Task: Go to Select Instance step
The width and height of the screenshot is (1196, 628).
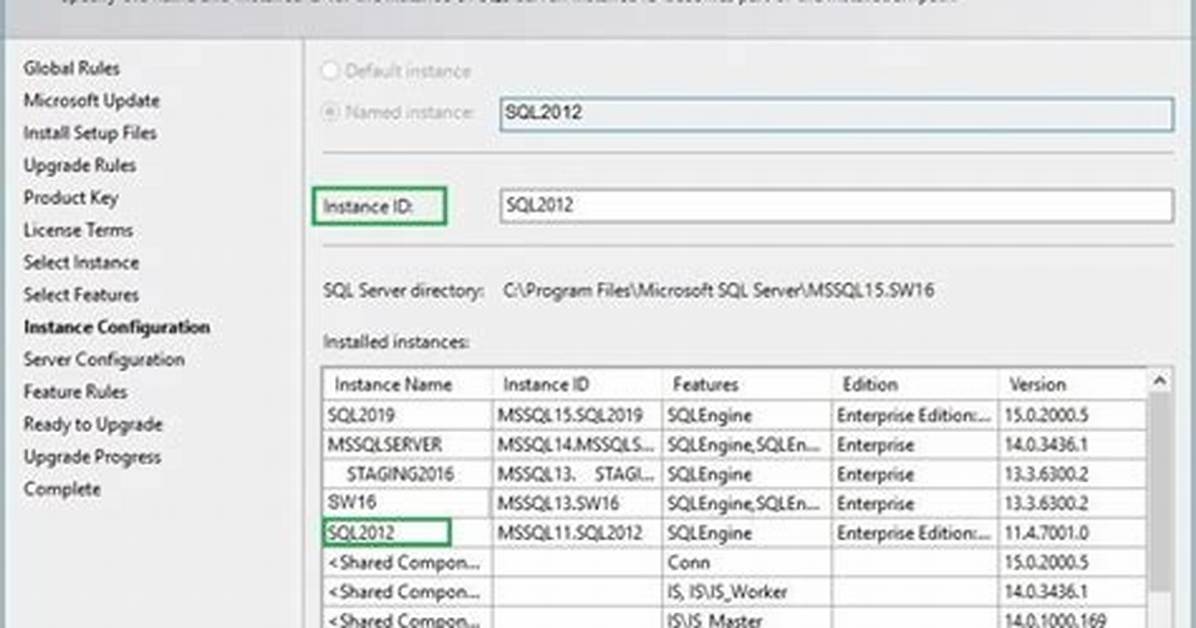Action: click(82, 262)
